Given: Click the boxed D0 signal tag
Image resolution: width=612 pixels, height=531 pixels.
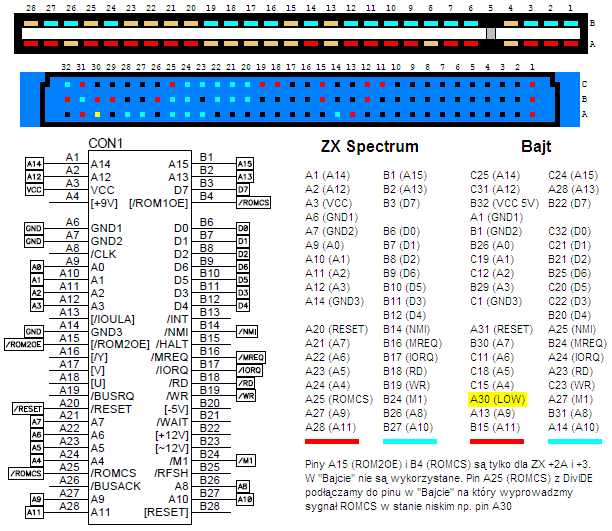Looking at the screenshot, I should [243, 228].
